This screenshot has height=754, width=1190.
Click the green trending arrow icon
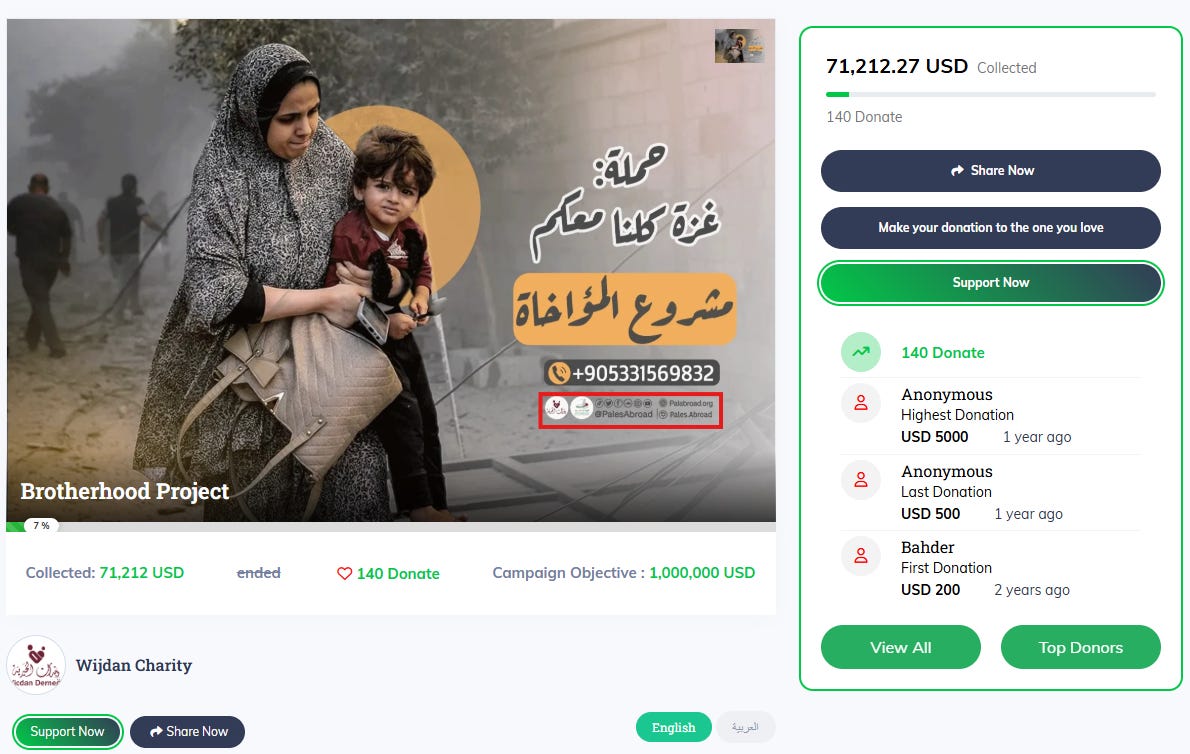pyautogui.click(x=861, y=352)
